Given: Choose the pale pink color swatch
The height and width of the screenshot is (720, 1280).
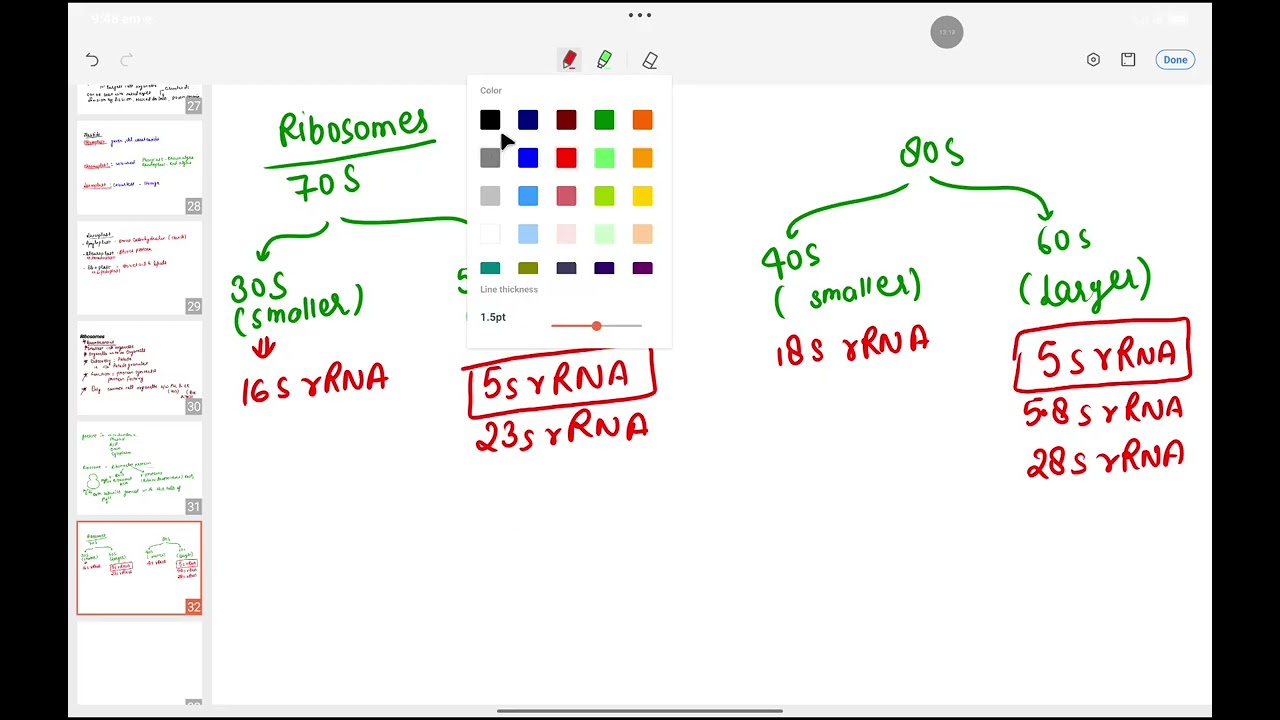Looking at the screenshot, I should point(566,234).
